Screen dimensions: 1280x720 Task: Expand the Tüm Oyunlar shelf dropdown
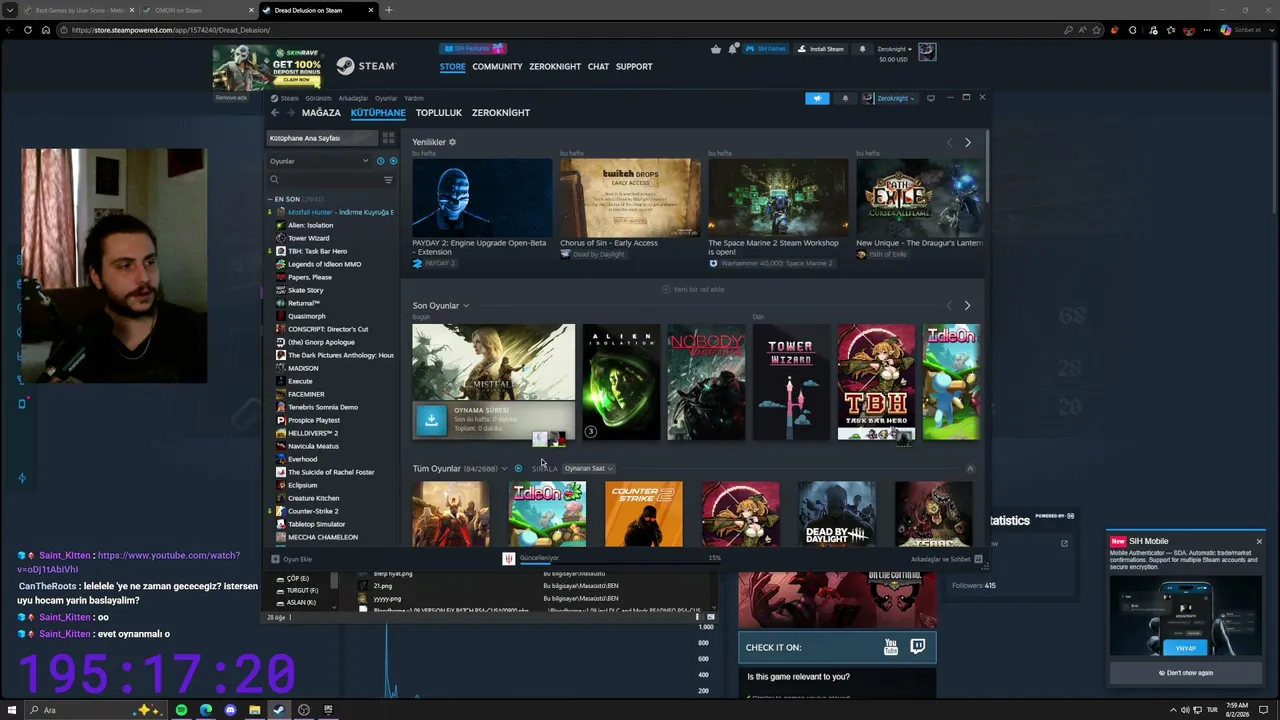tap(505, 469)
